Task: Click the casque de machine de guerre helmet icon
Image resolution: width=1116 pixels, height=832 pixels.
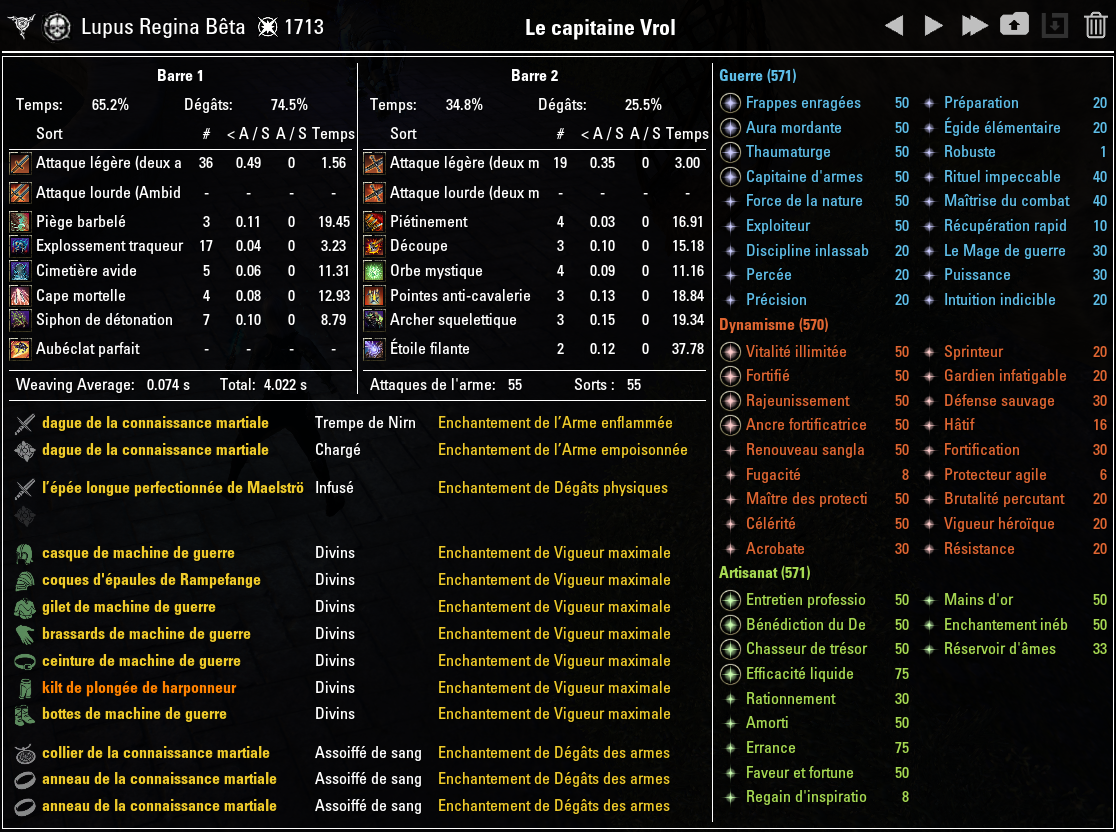Action: [x=25, y=553]
